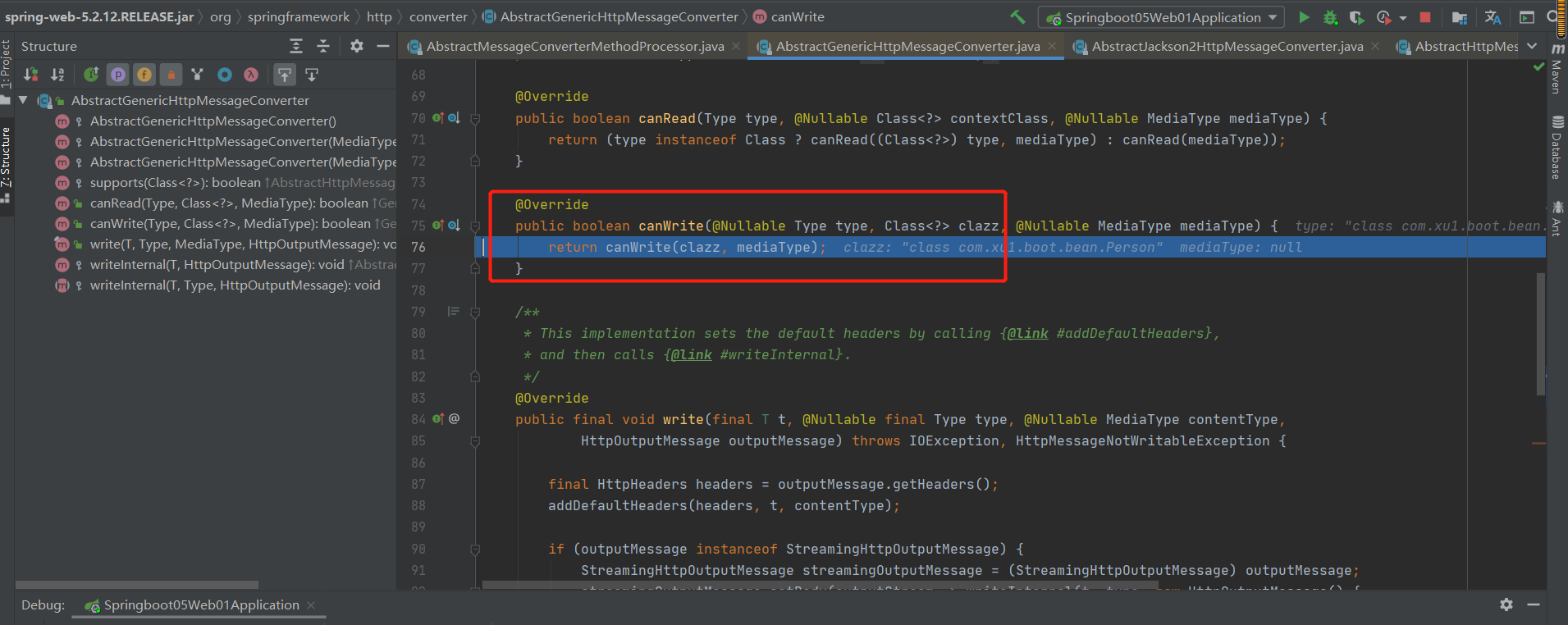Screen dimensions: 1568x625
Task: Open run configuration dropdown Springboot05Web01Application
Action: coord(1162,17)
